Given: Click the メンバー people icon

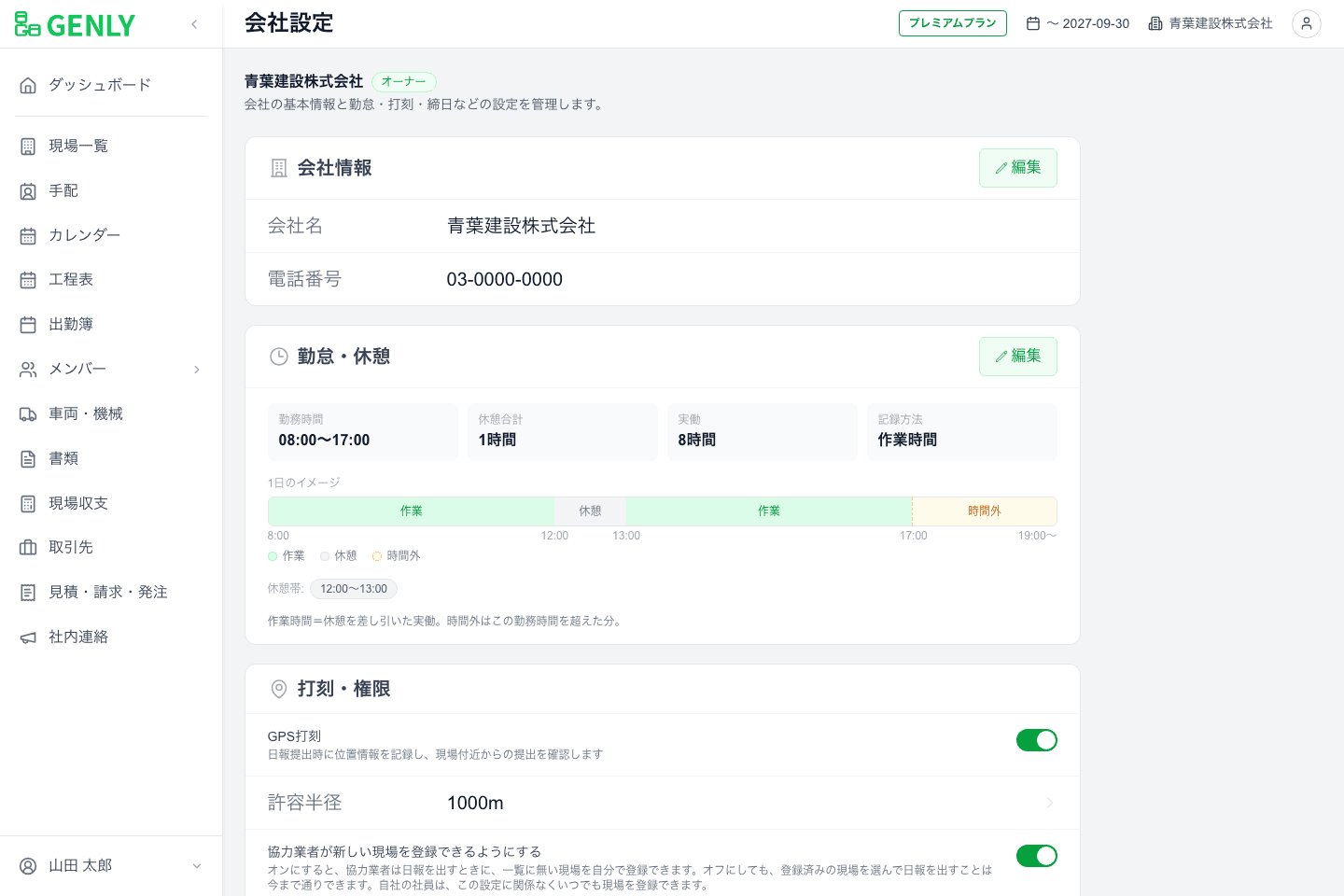Looking at the screenshot, I should tap(28, 370).
